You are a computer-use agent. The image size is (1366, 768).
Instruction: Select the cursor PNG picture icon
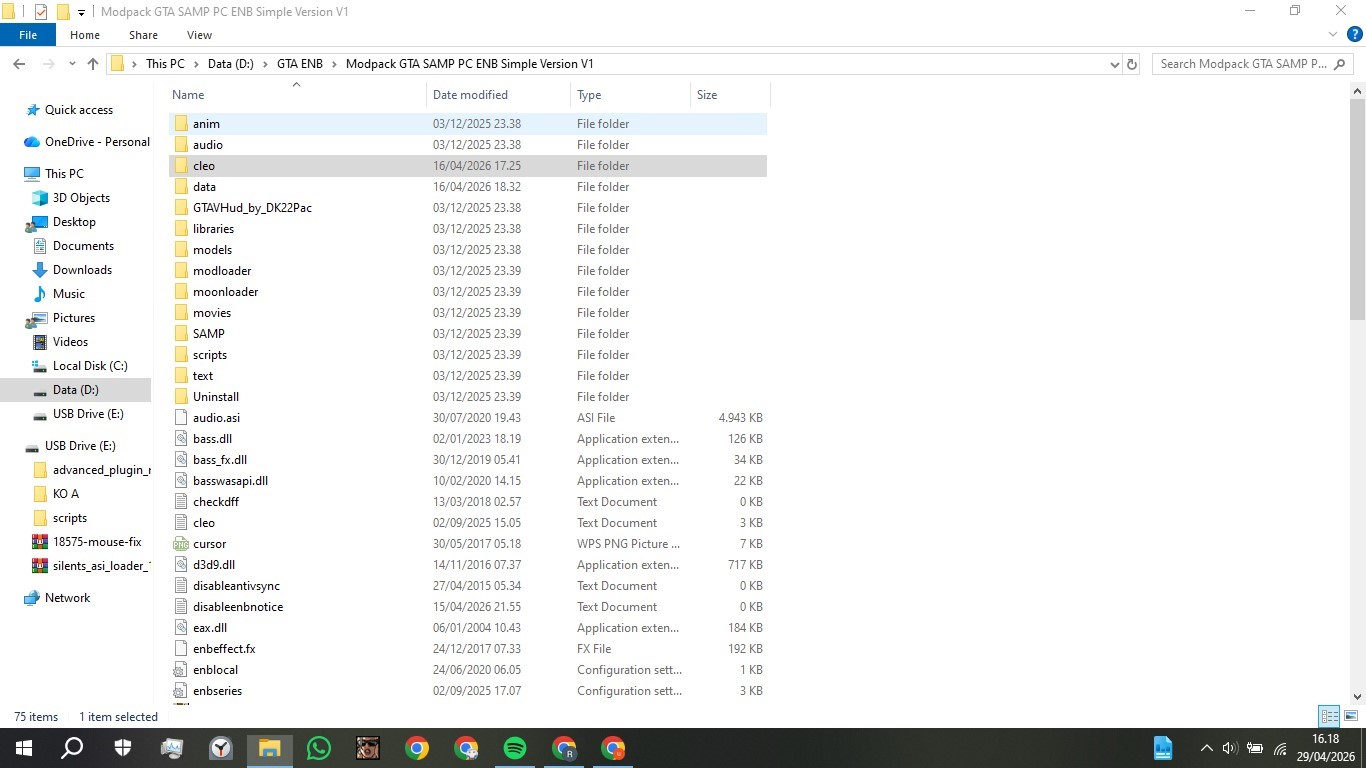pos(181,544)
